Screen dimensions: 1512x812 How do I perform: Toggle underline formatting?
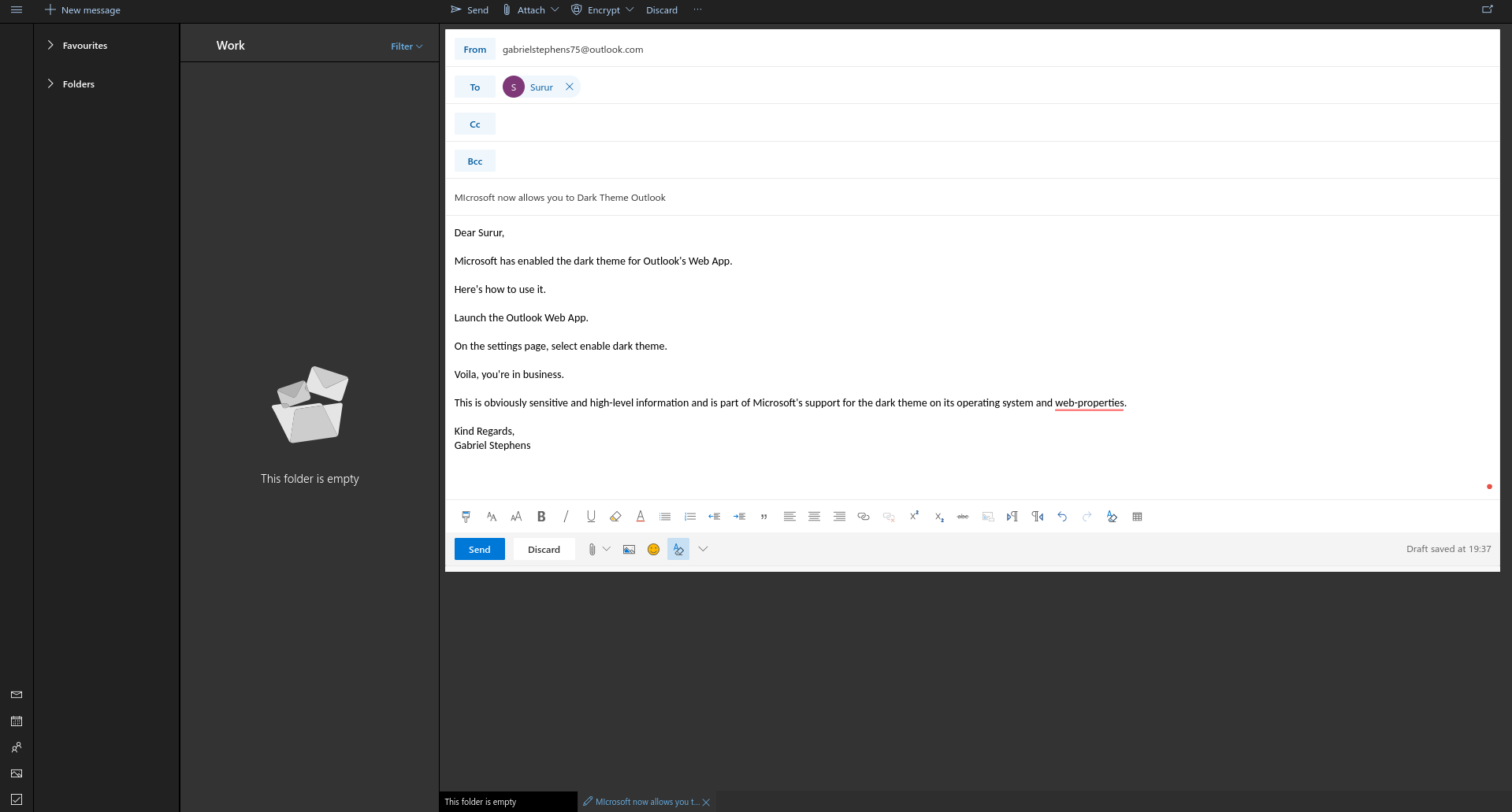pos(591,517)
